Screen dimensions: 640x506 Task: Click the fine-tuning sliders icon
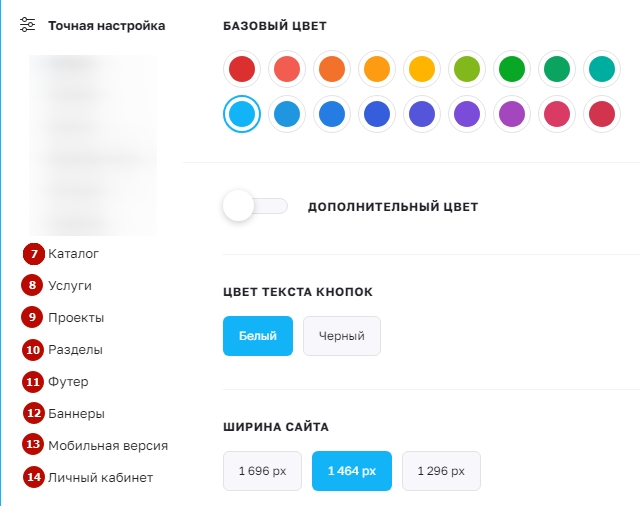pos(28,25)
